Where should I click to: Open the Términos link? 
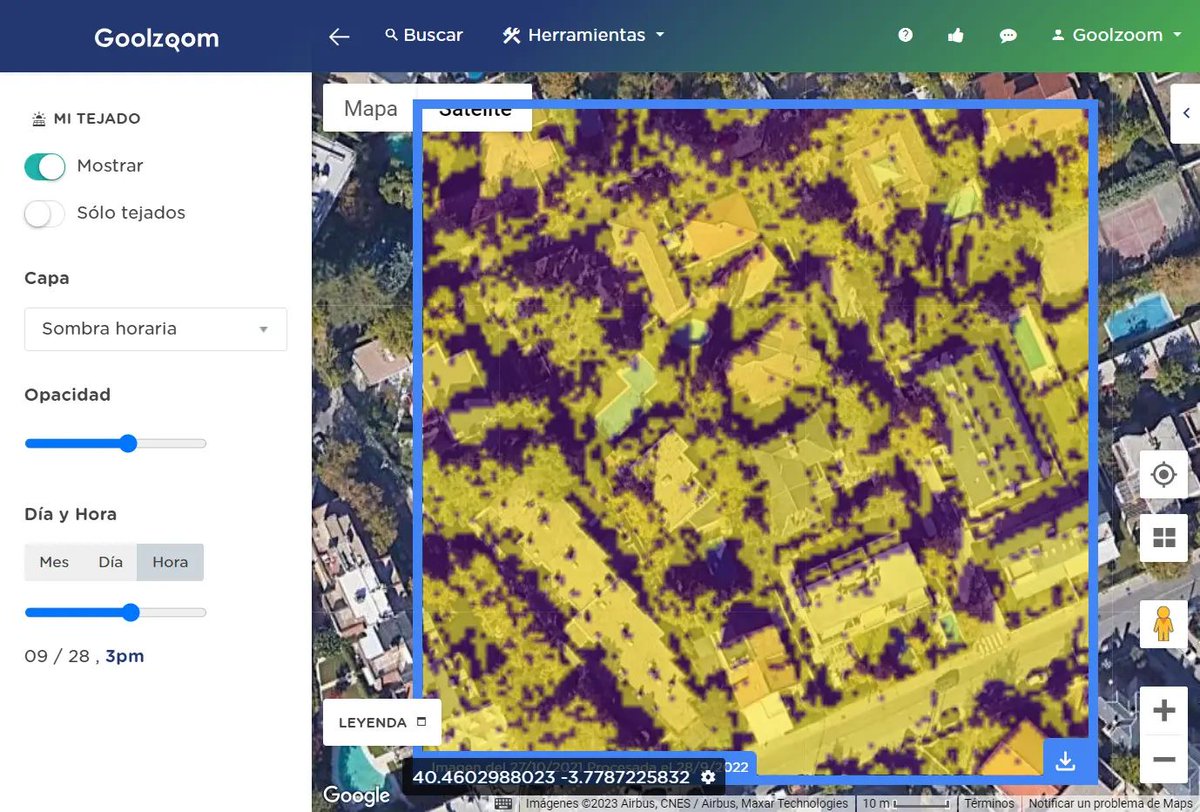coord(989,804)
